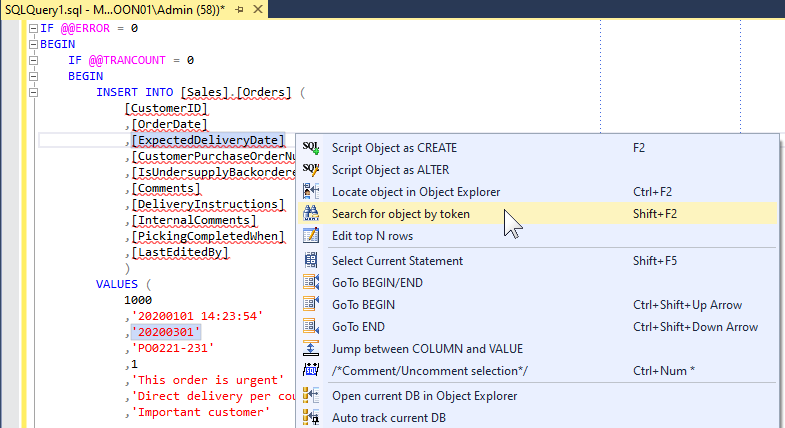785x428 pixels.
Task: Close the SQLQuery1.sql tab
Action: click(258, 10)
